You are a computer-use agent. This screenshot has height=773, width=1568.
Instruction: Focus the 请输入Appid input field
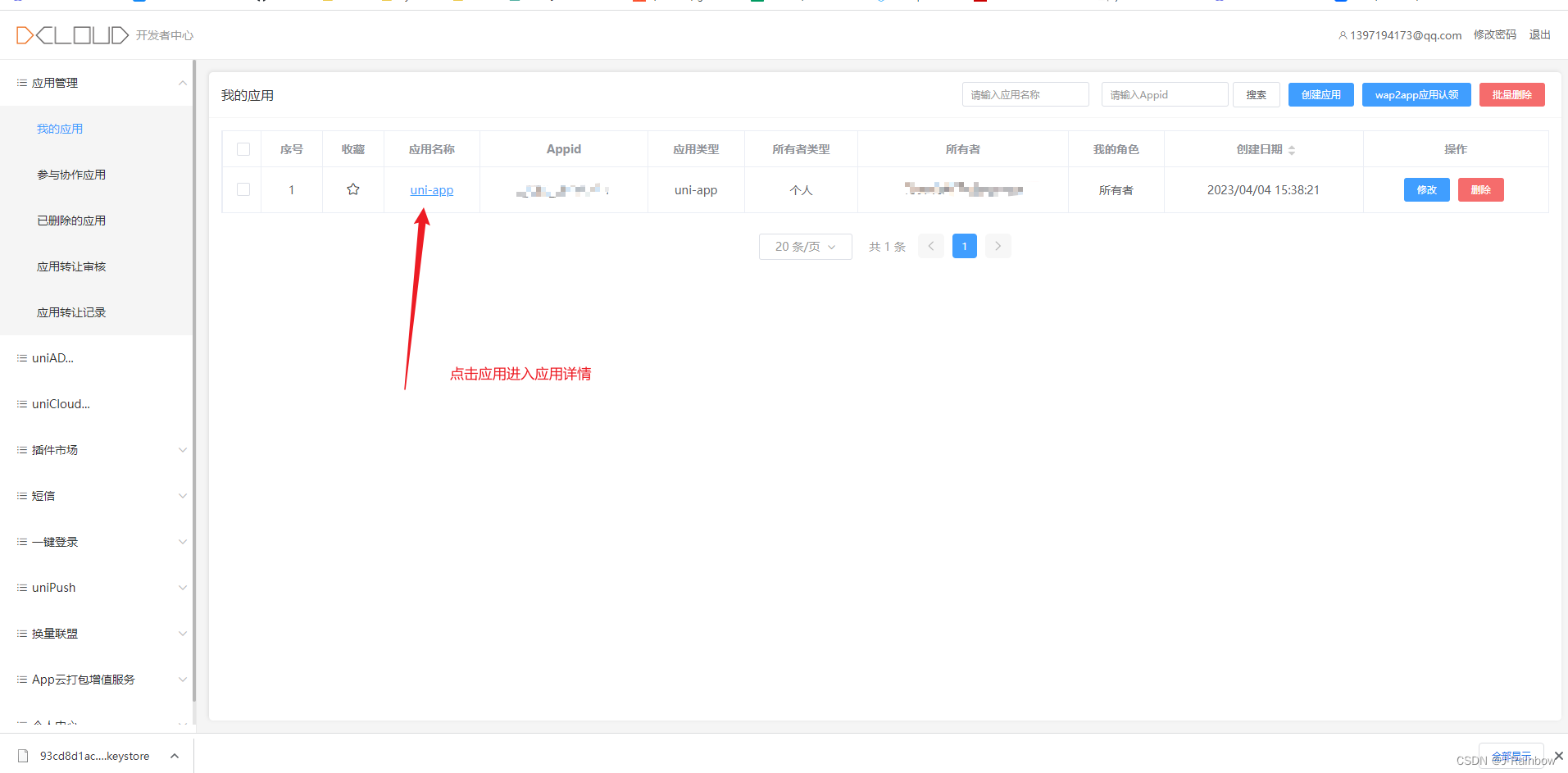(x=1165, y=94)
